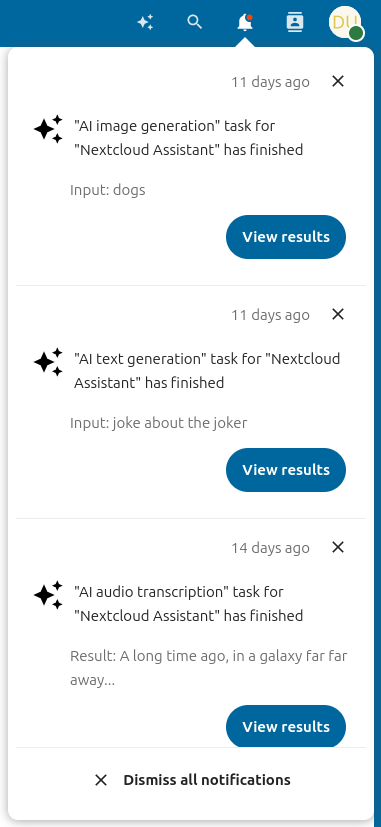Open the DU user avatar menu
381x827 pixels.
(x=345, y=23)
